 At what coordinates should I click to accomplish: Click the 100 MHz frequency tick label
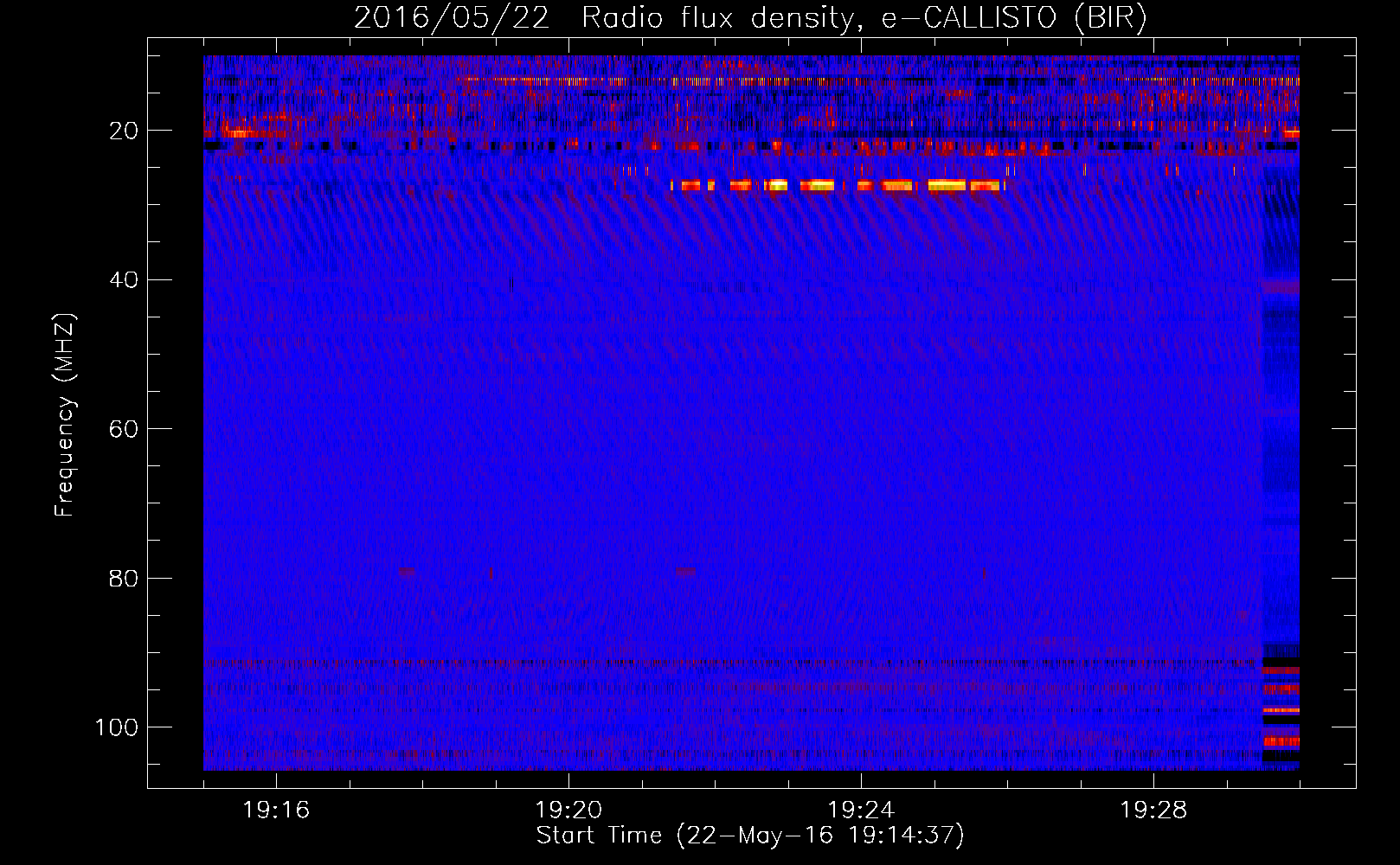click(117, 727)
